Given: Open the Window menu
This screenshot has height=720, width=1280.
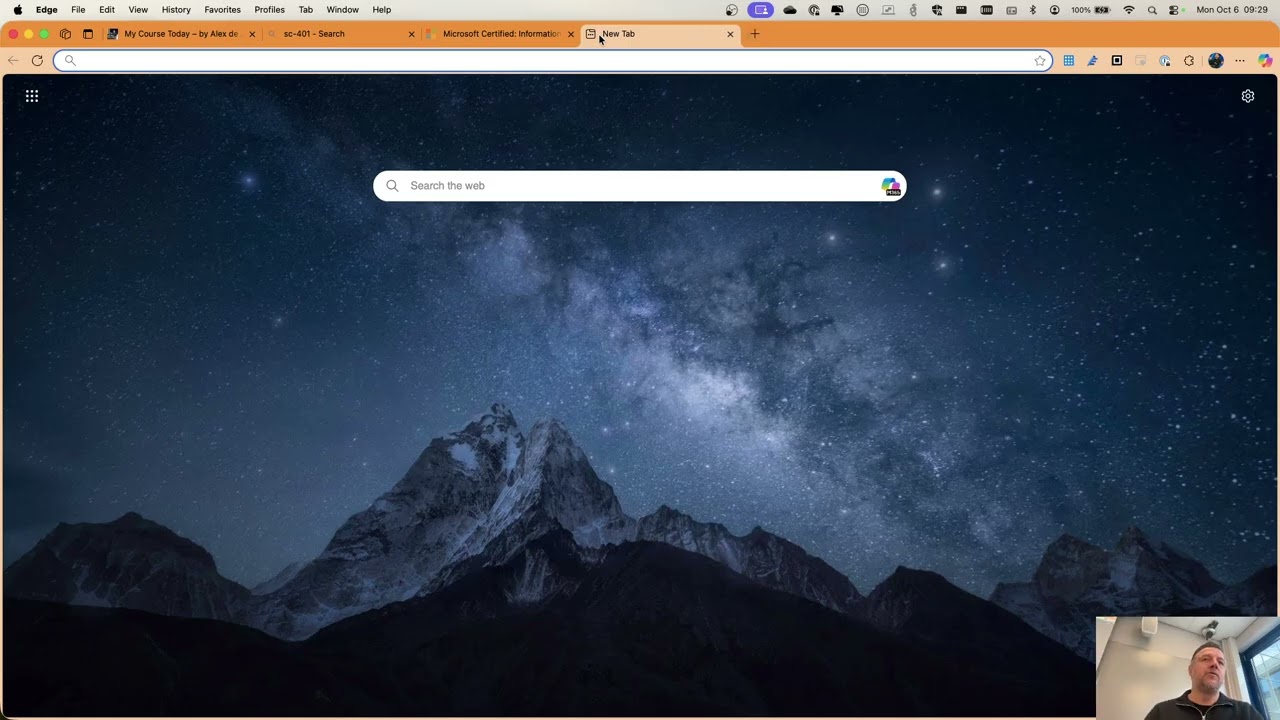Looking at the screenshot, I should (343, 10).
